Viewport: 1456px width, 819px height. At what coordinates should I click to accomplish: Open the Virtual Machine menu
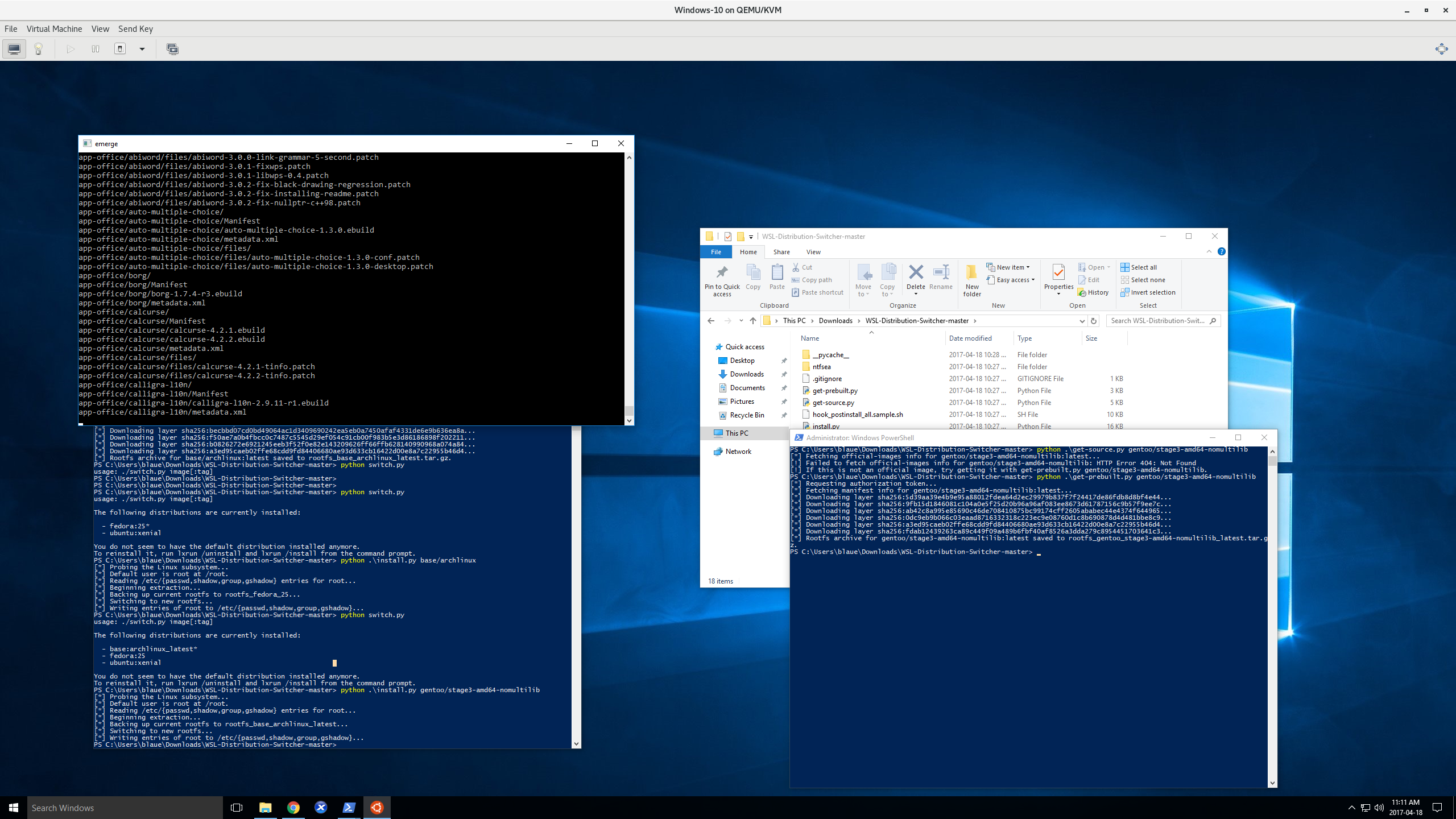[54, 29]
